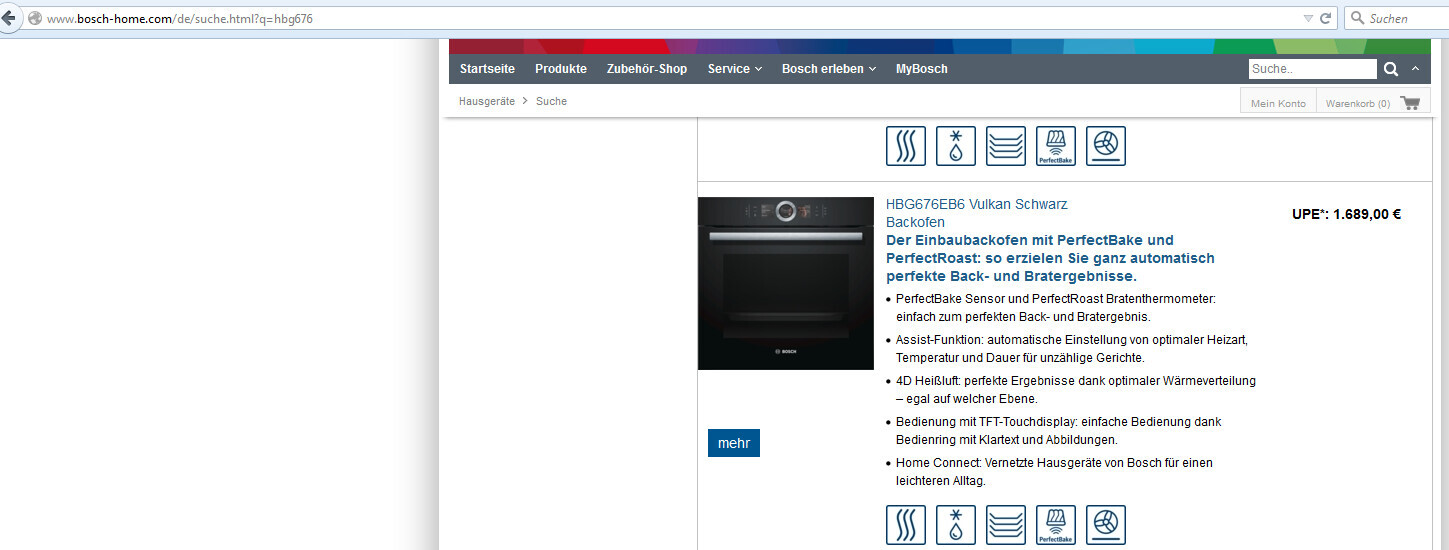Screen dimensions: 1449x550
Task: Click the PerfectBake icon below the HBG676EB6 description
Action: (1056, 525)
